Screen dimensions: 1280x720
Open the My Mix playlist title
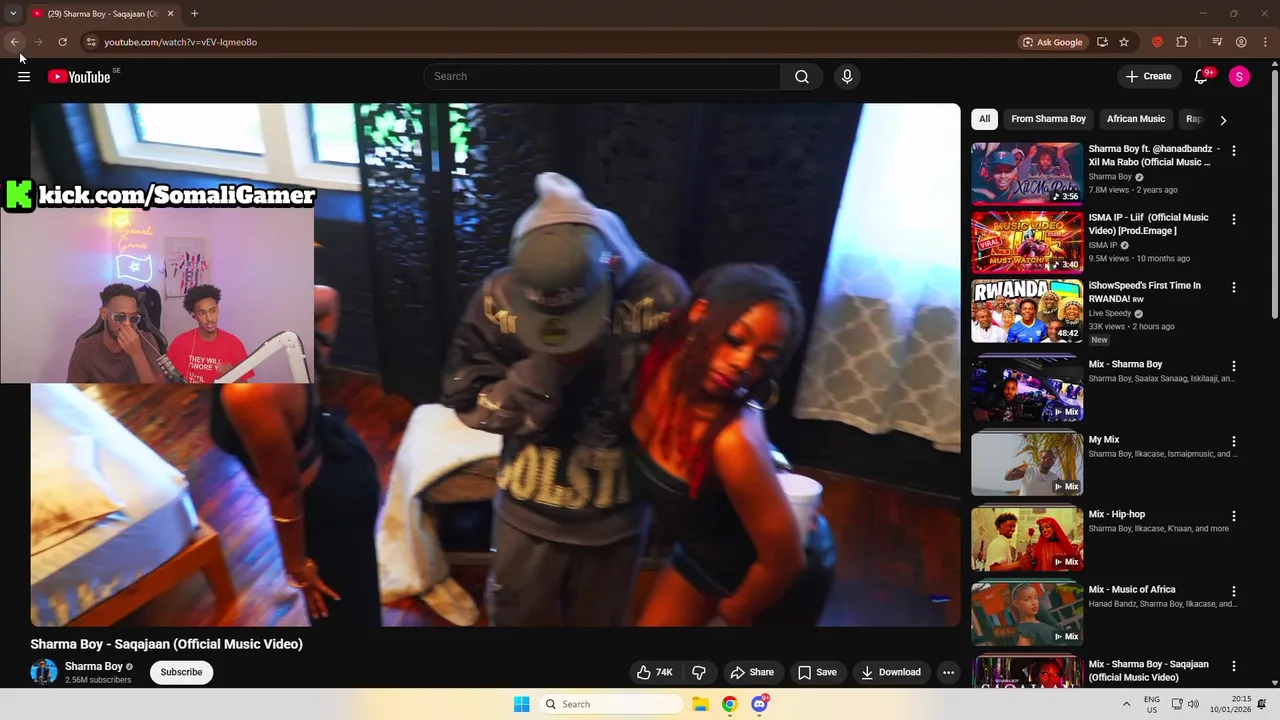[1104, 440]
